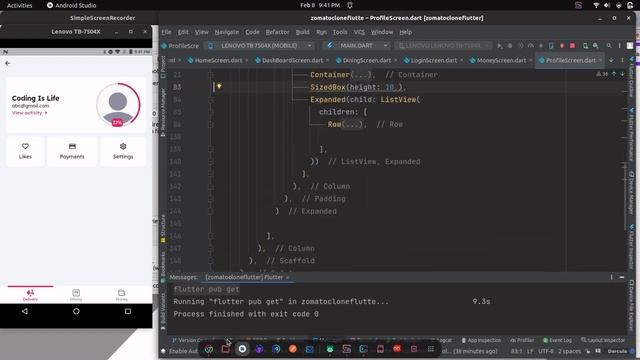Screen dimensions: 640x360
Task: Click the Search Everywhere magnifier icon
Action: click(609, 46)
